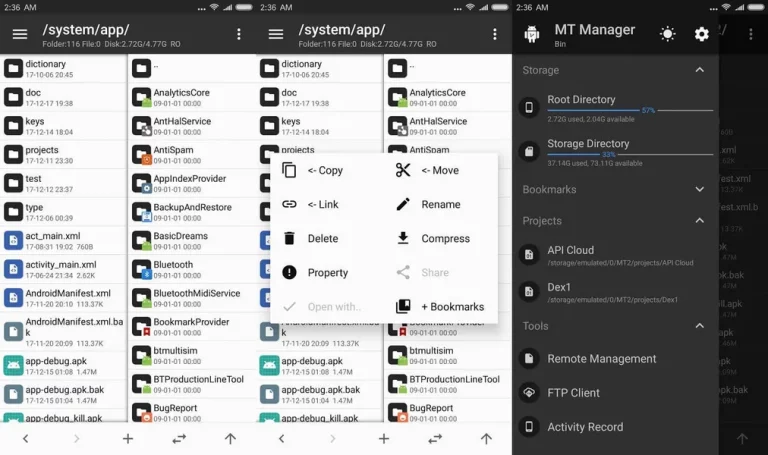Expand the Bookmarks section
The image size is (768, 455).
pyautogui.click(x=699, y=190)
